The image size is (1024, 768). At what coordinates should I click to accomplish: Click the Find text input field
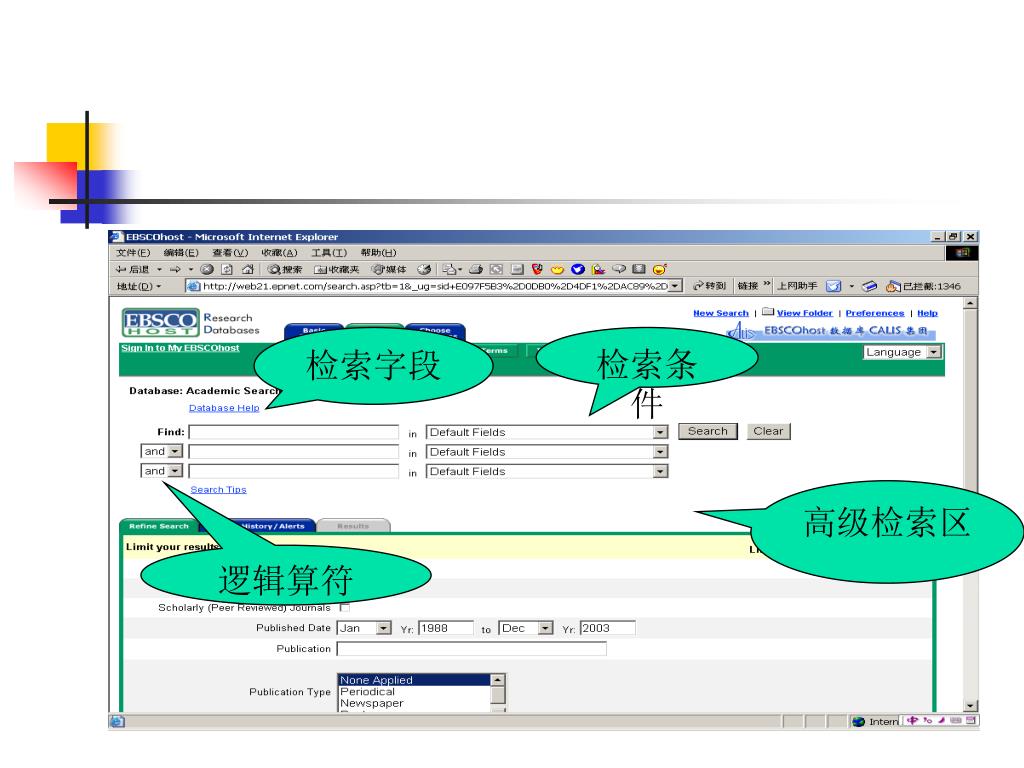pyautogui.click(x=294, y=432)
